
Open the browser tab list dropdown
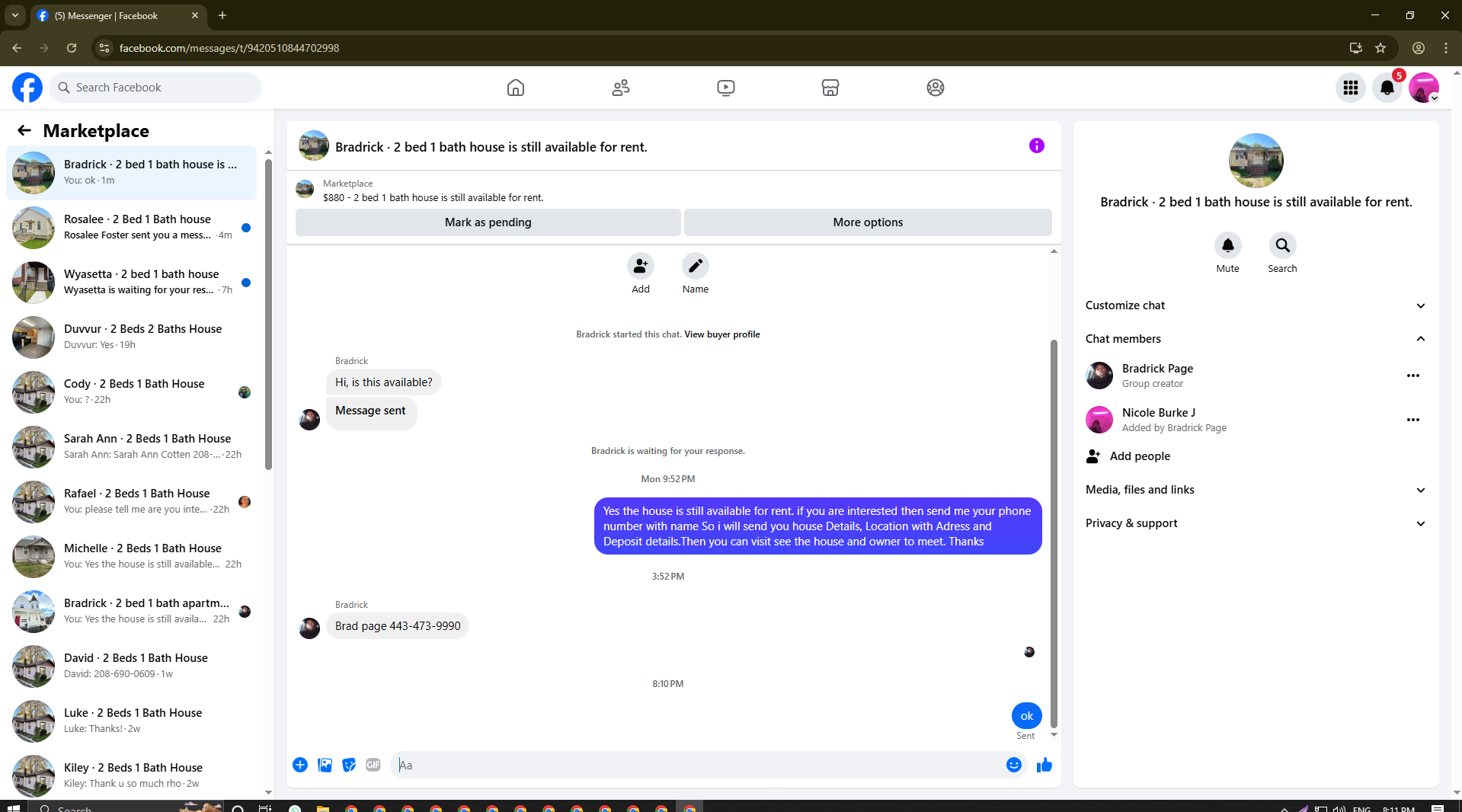15,15
